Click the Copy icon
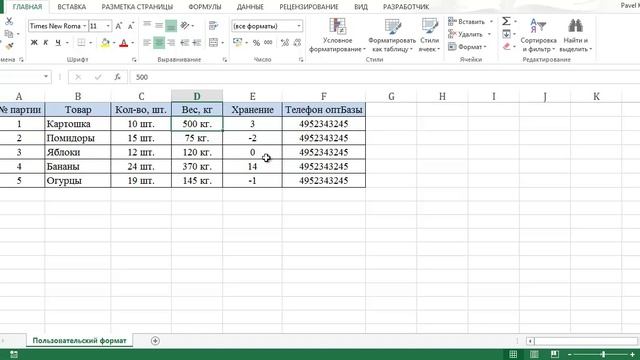640x360 pixels. click(9, 34)
